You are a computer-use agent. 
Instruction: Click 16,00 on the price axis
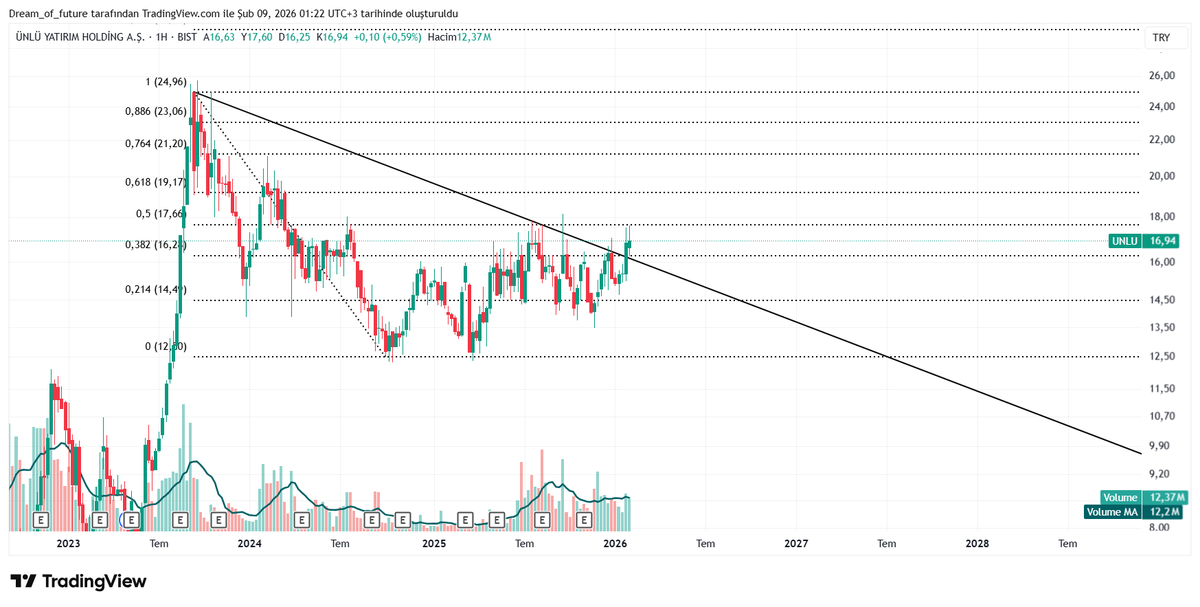(x=1162, y=263)
